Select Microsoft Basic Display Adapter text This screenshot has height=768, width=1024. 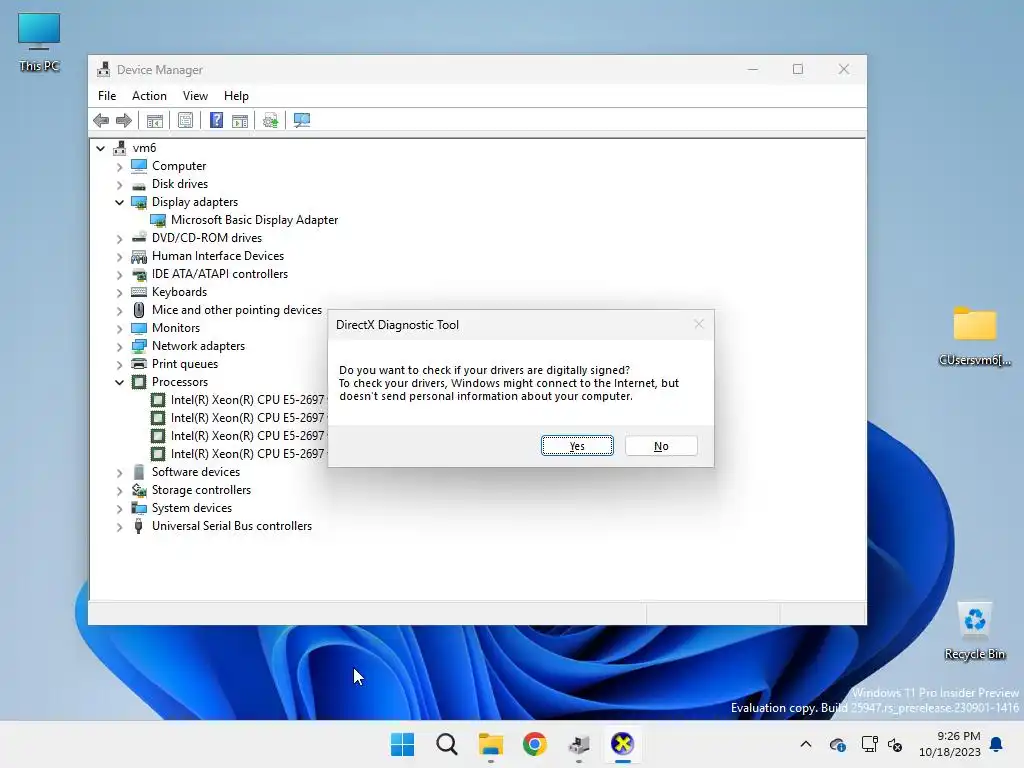point(255,220)
